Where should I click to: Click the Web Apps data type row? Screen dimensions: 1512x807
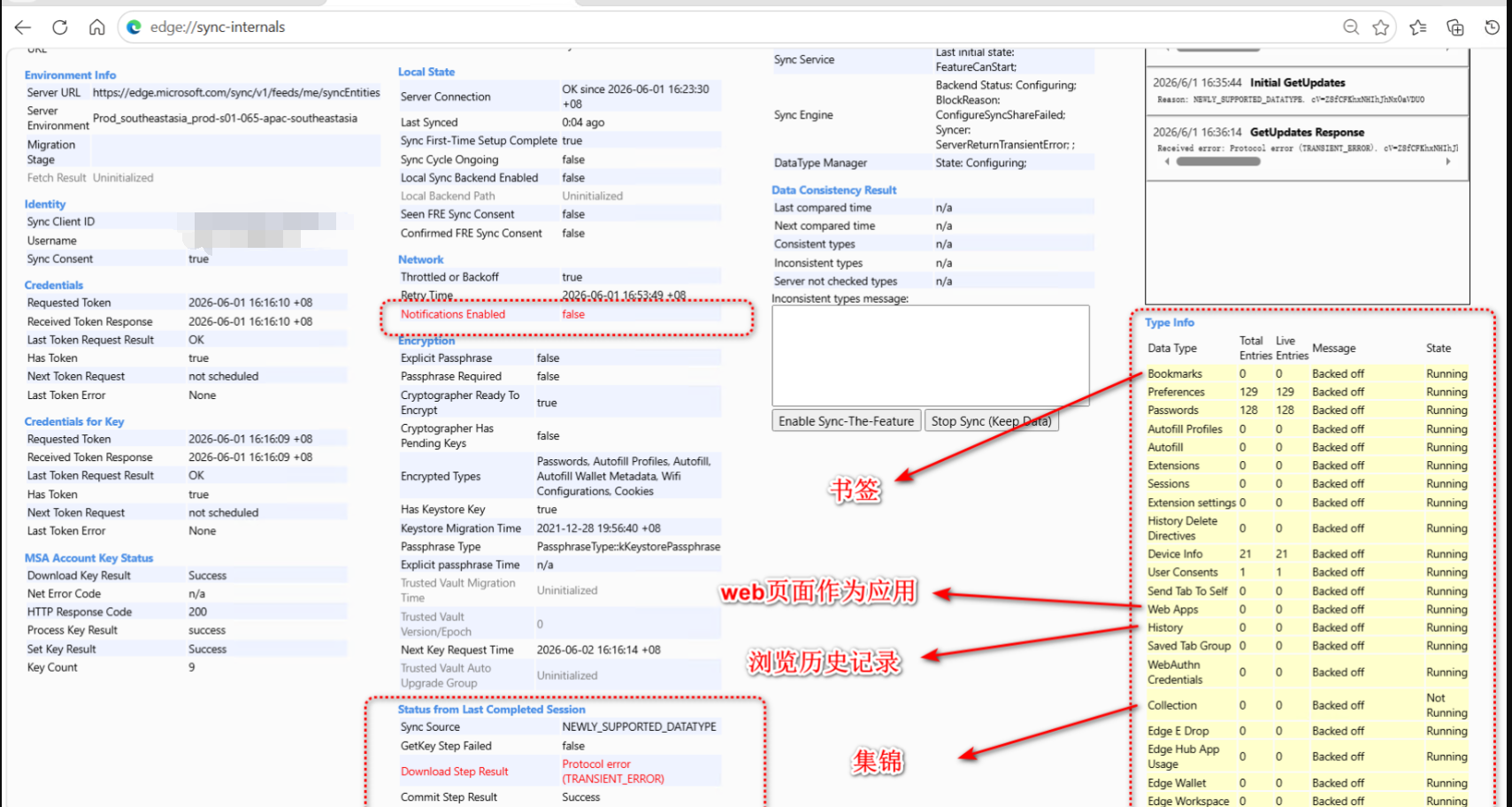1307,610
